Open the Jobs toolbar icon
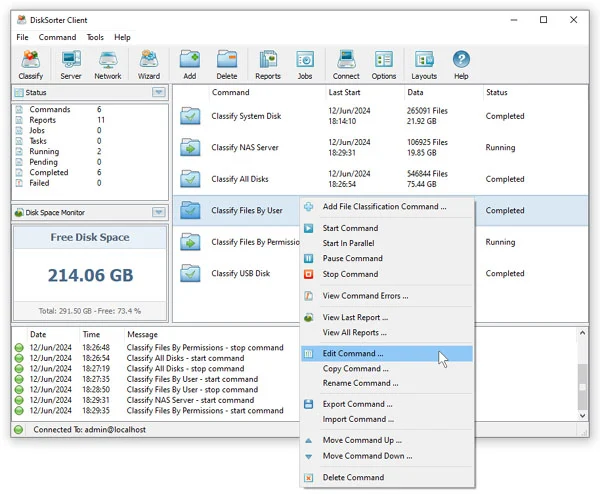Viewport: 600px width, 494px height. pyautogui.click(x=305, y=65)
